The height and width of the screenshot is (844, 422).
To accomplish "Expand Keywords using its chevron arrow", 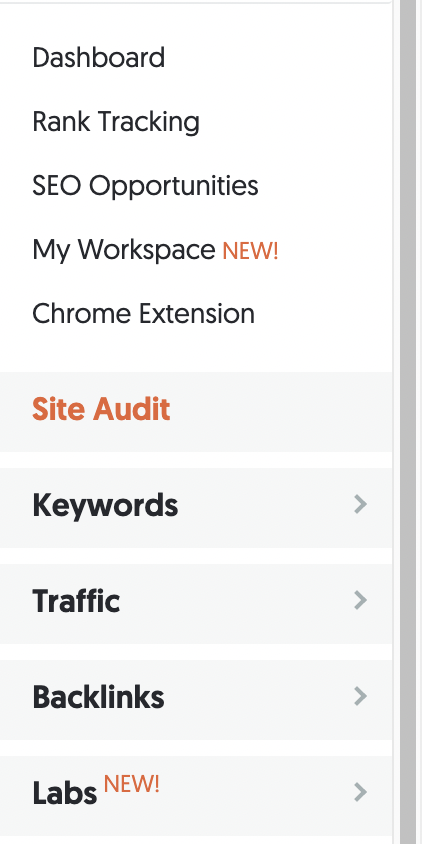I will coord(361,504).
